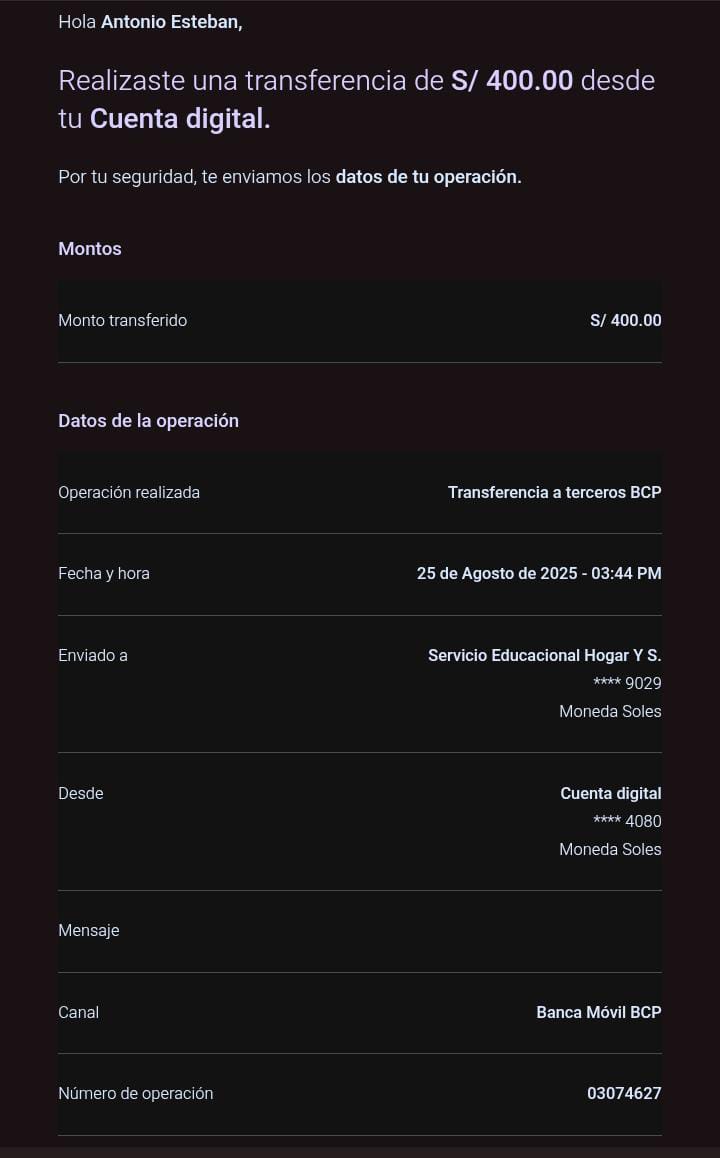
Task: Click the "Canal" row label
Action: click(x=78, y=1013)
